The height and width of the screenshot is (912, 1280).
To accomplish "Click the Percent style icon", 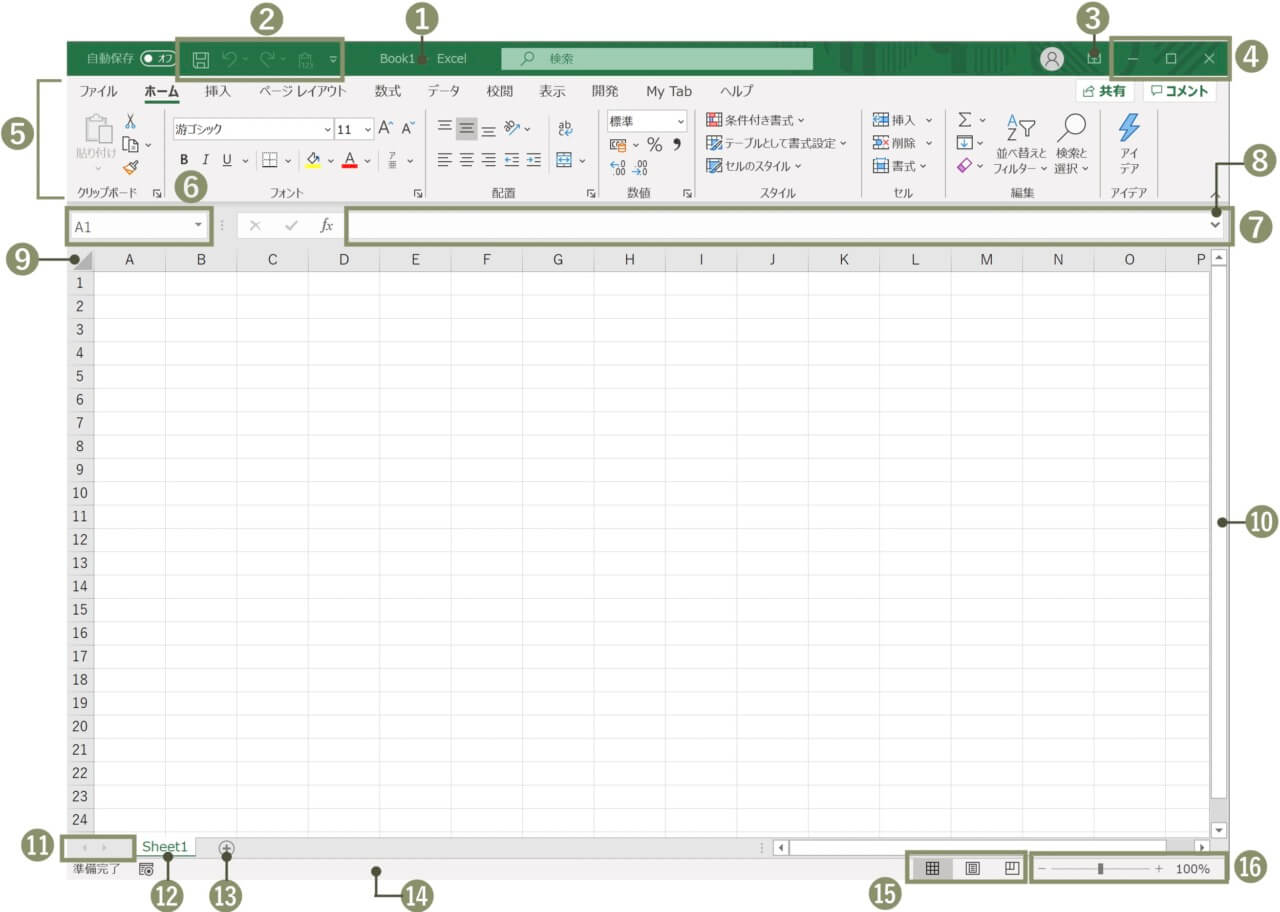I will point(654,145).
